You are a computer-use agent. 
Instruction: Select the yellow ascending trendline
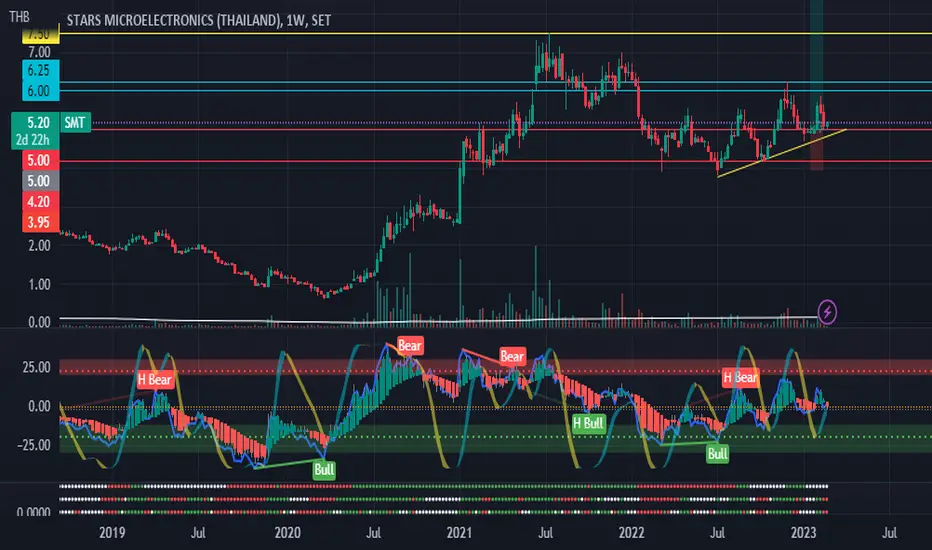click(x=782, y=153)
